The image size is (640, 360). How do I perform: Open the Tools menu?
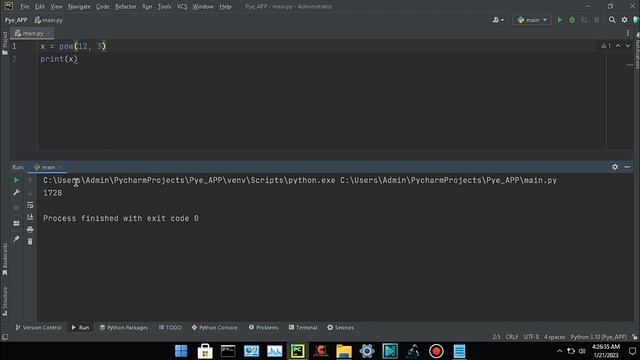pos(164,7)
